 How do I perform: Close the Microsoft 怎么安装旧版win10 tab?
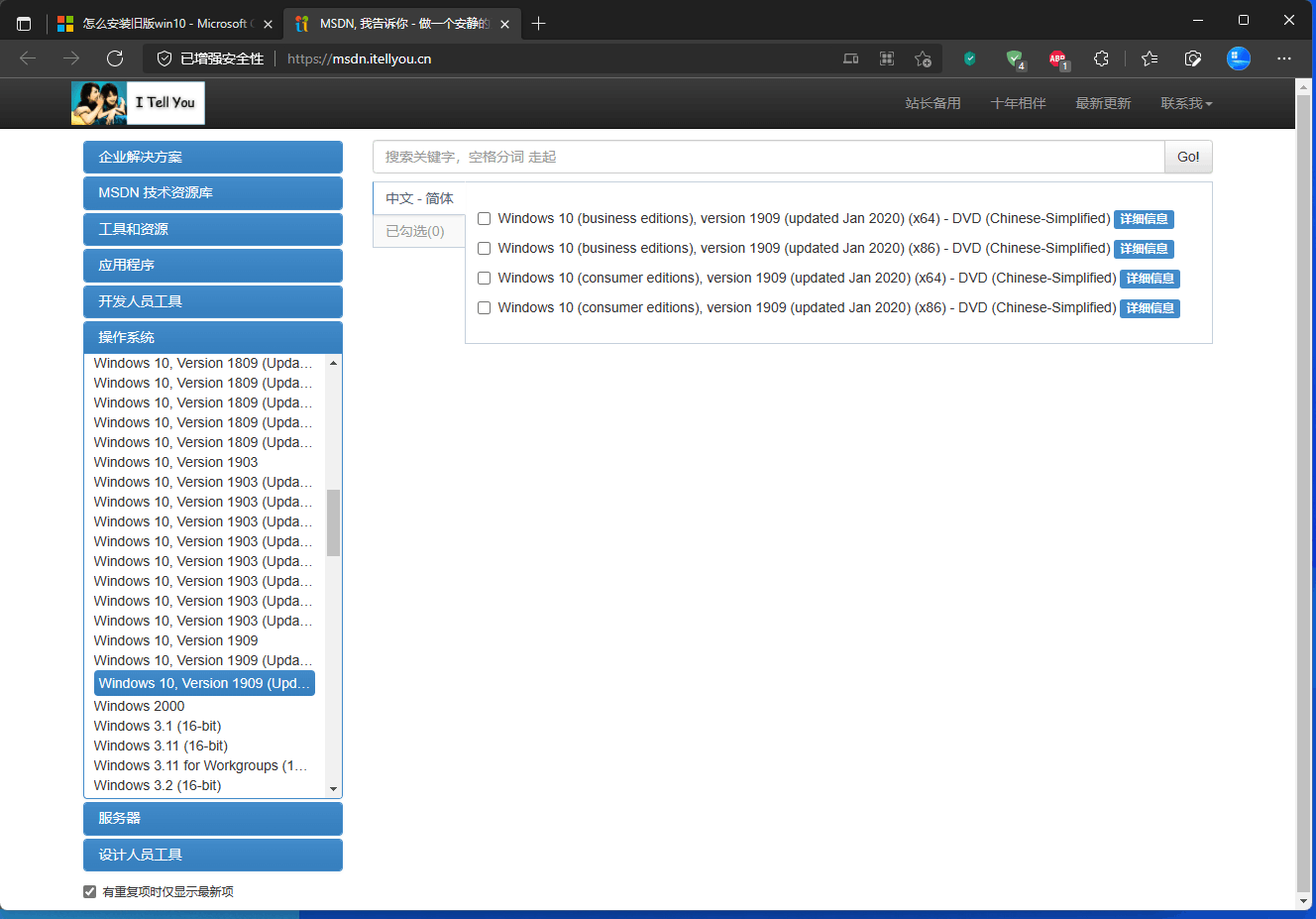[268, 24]
